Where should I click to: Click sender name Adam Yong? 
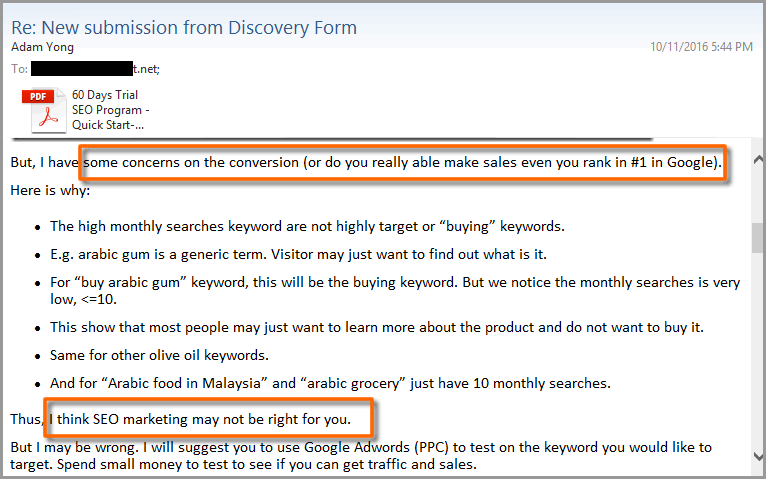pyautogui.click(x=43, y=47)
